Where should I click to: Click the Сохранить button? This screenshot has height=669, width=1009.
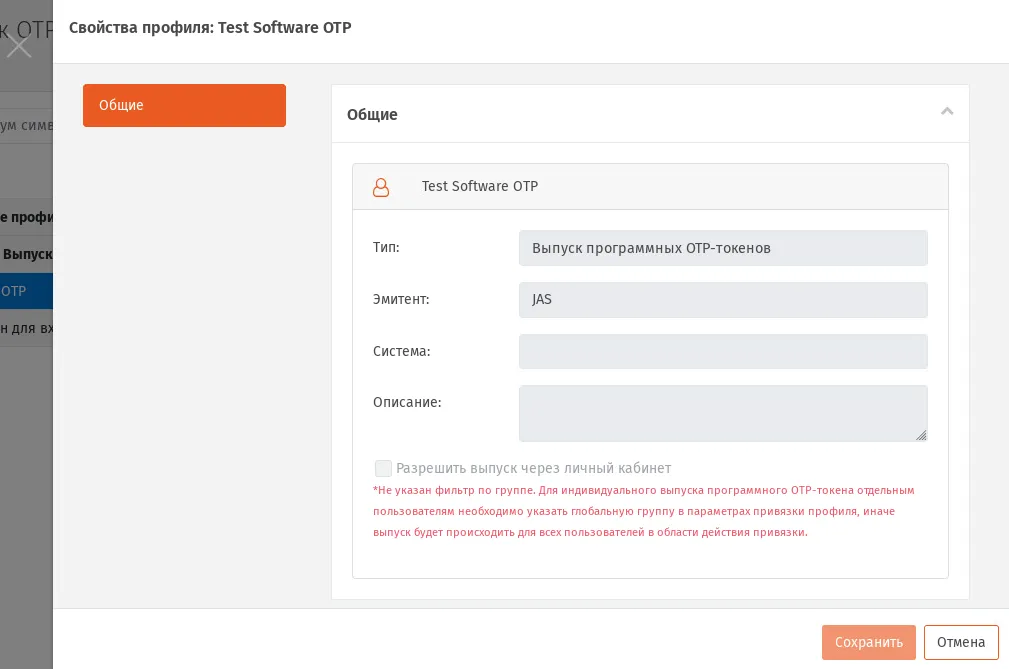(869, 643)
